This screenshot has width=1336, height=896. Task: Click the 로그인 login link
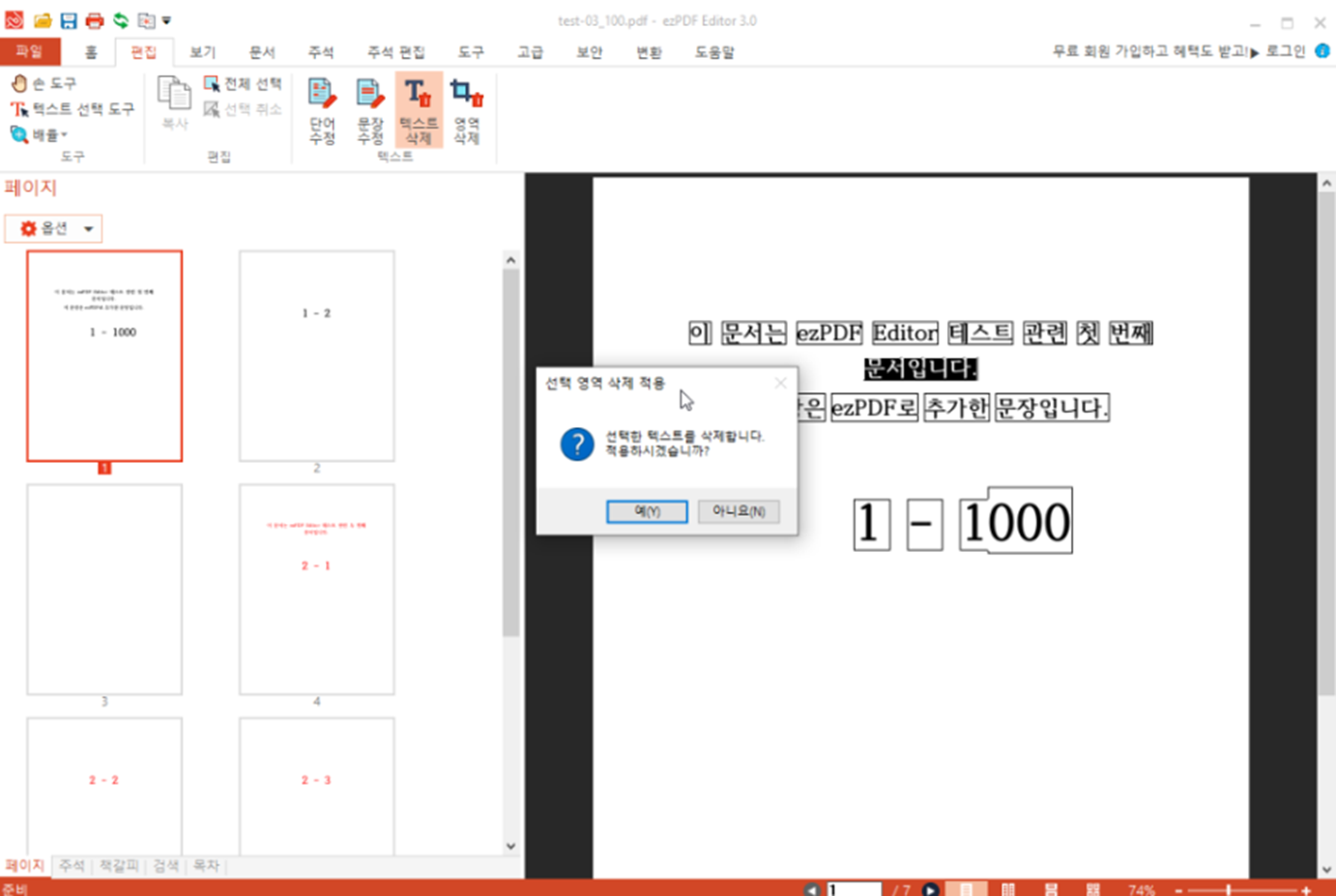pyautogui.click(x=1285, y=51)
